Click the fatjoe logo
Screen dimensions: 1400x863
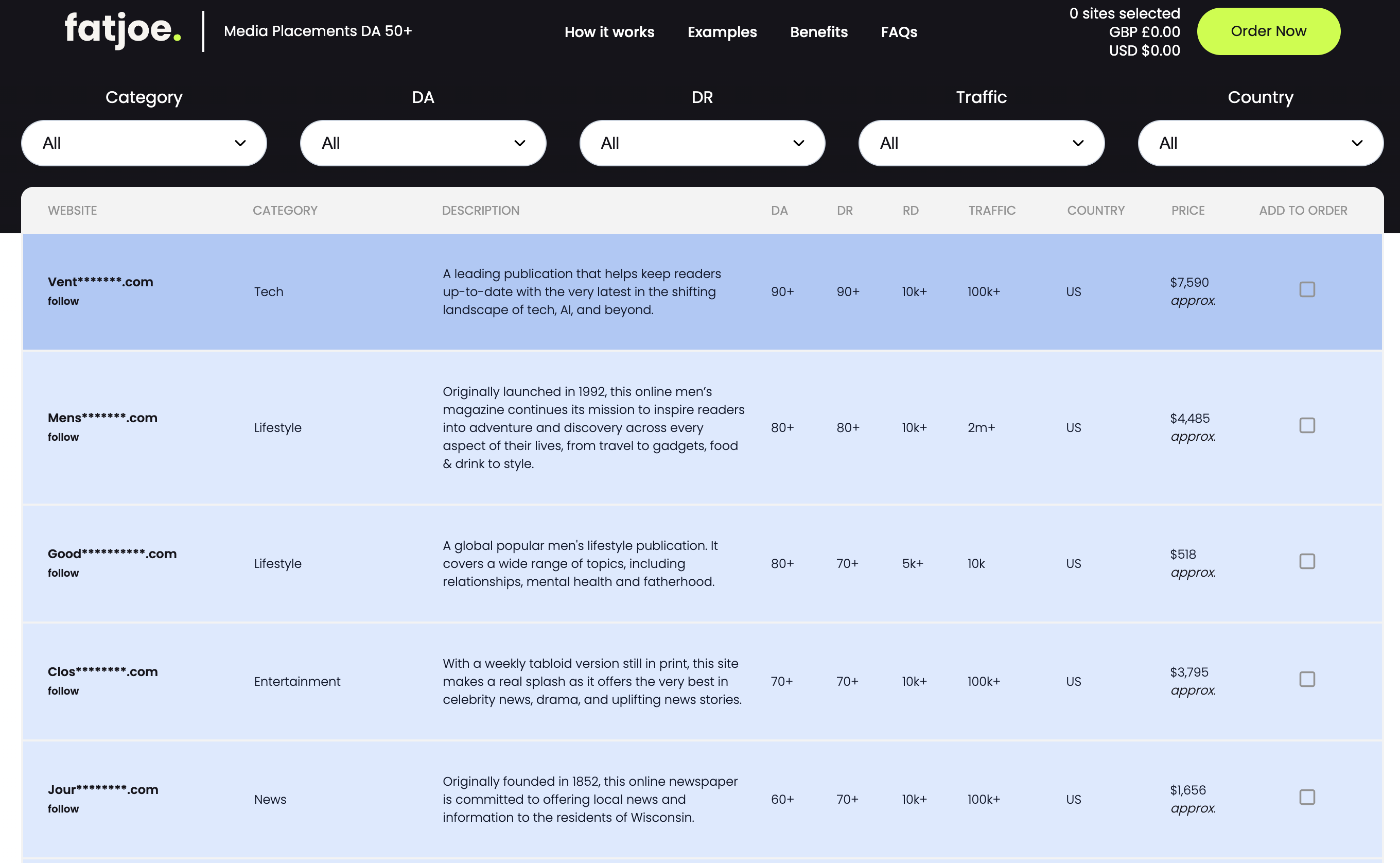(121, 31)
